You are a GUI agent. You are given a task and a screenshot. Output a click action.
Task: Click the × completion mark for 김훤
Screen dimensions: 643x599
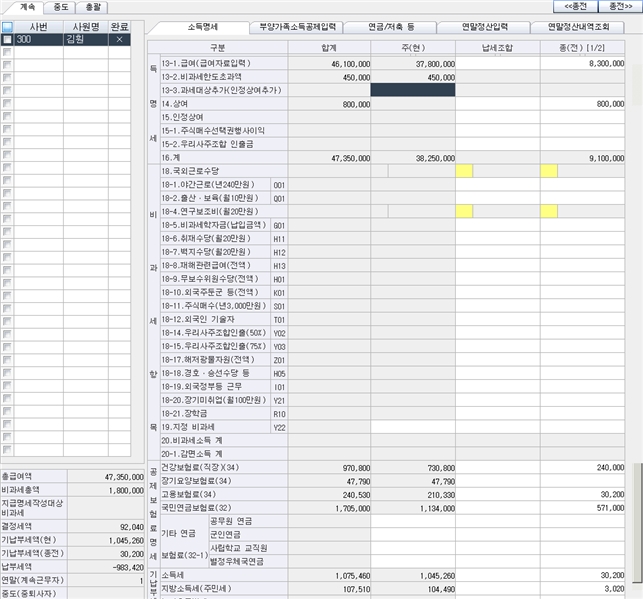point(119,40)
